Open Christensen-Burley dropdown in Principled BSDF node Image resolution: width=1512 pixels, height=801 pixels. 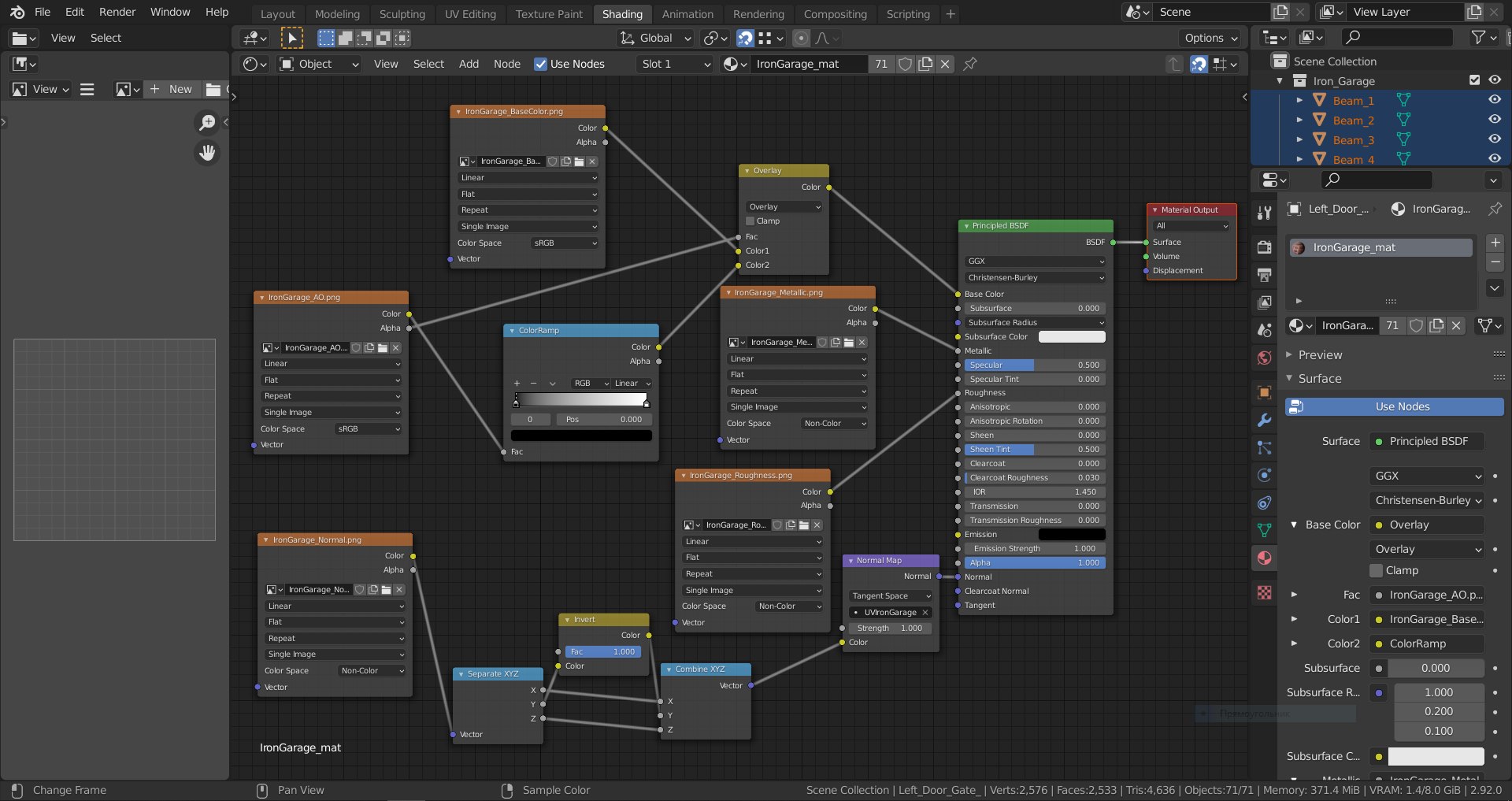[x=1036, y=277]
